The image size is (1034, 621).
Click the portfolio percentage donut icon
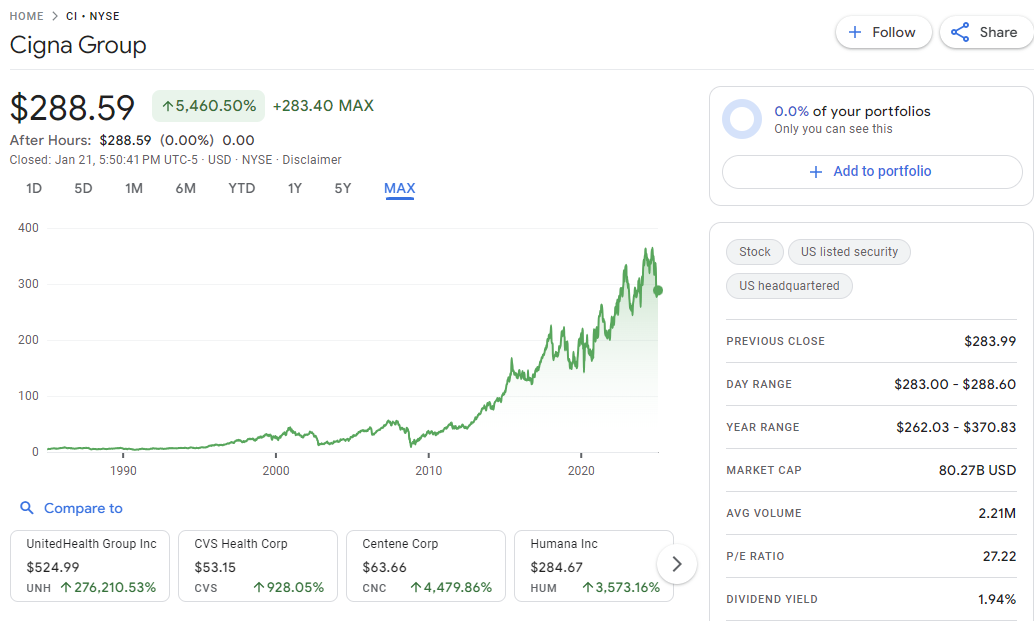click(x=742, y=119)
